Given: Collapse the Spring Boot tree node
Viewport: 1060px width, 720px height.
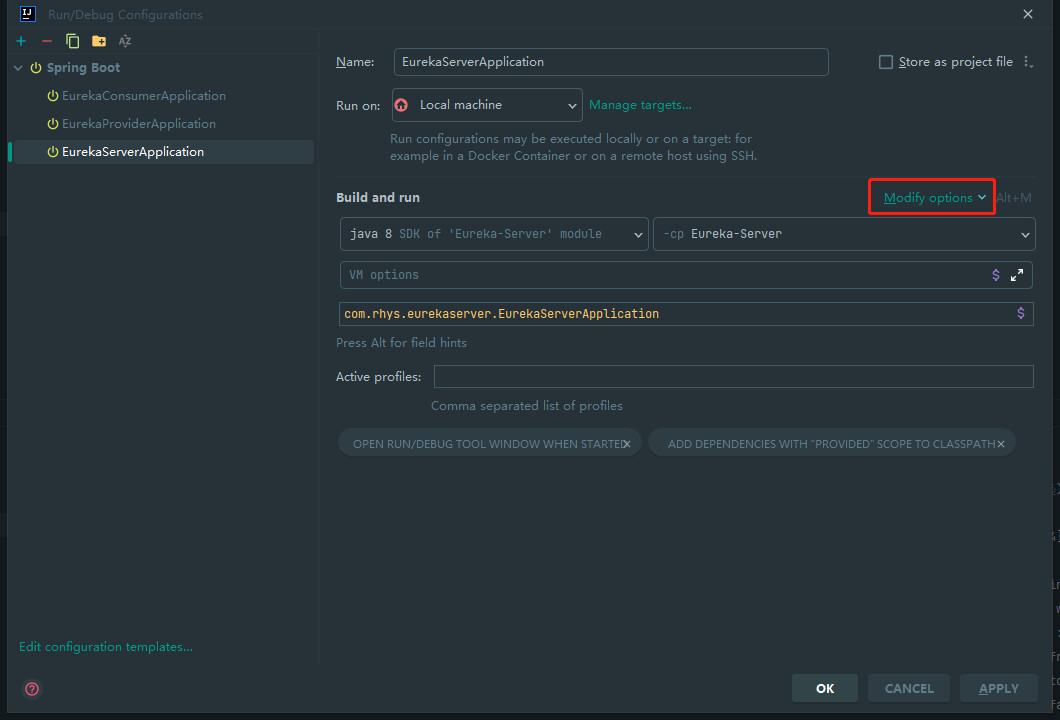Looking at the screenshot, I should coord(18,68).
